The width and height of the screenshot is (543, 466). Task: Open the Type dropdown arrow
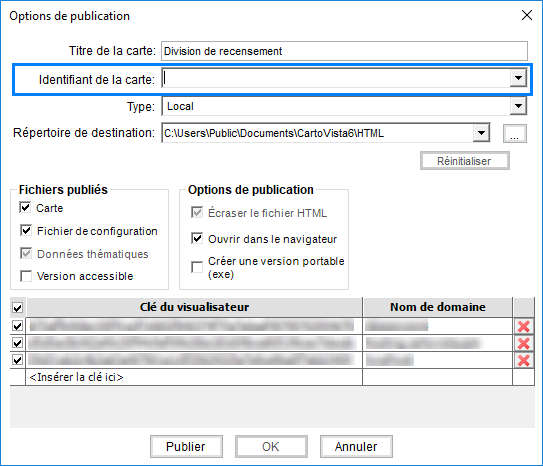(x=518, y=106)
